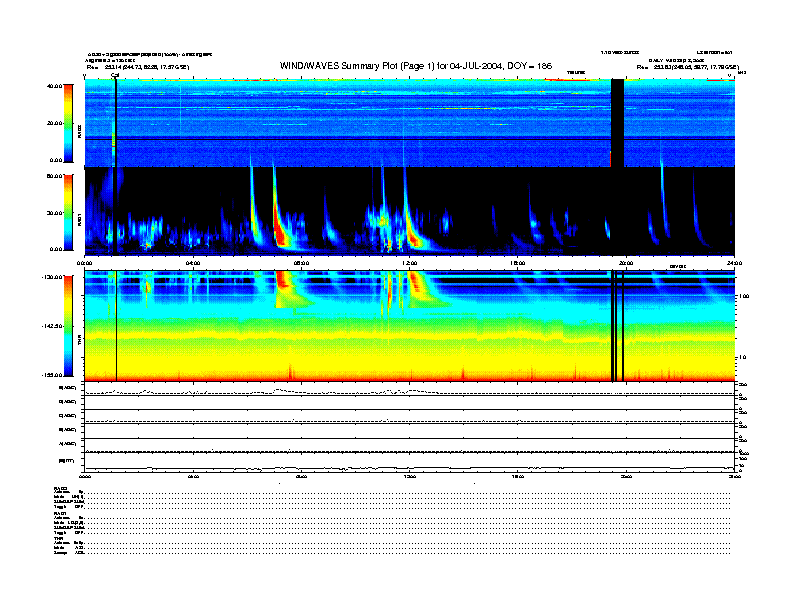Click the black data gap in RAD2 panel
792x612 pixels.
point(617,120)
